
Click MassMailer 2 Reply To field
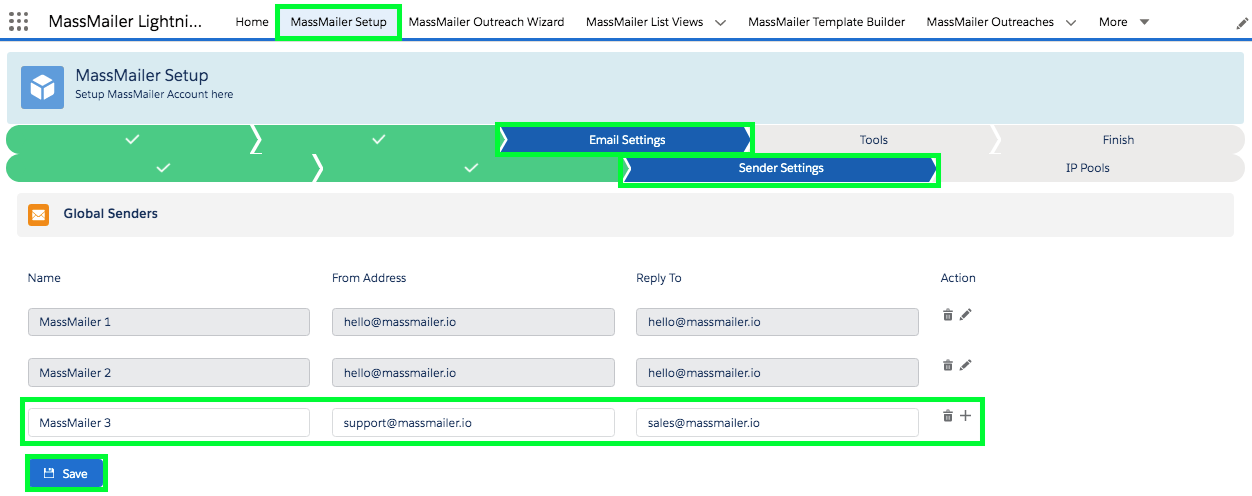(x=777, y=373)
